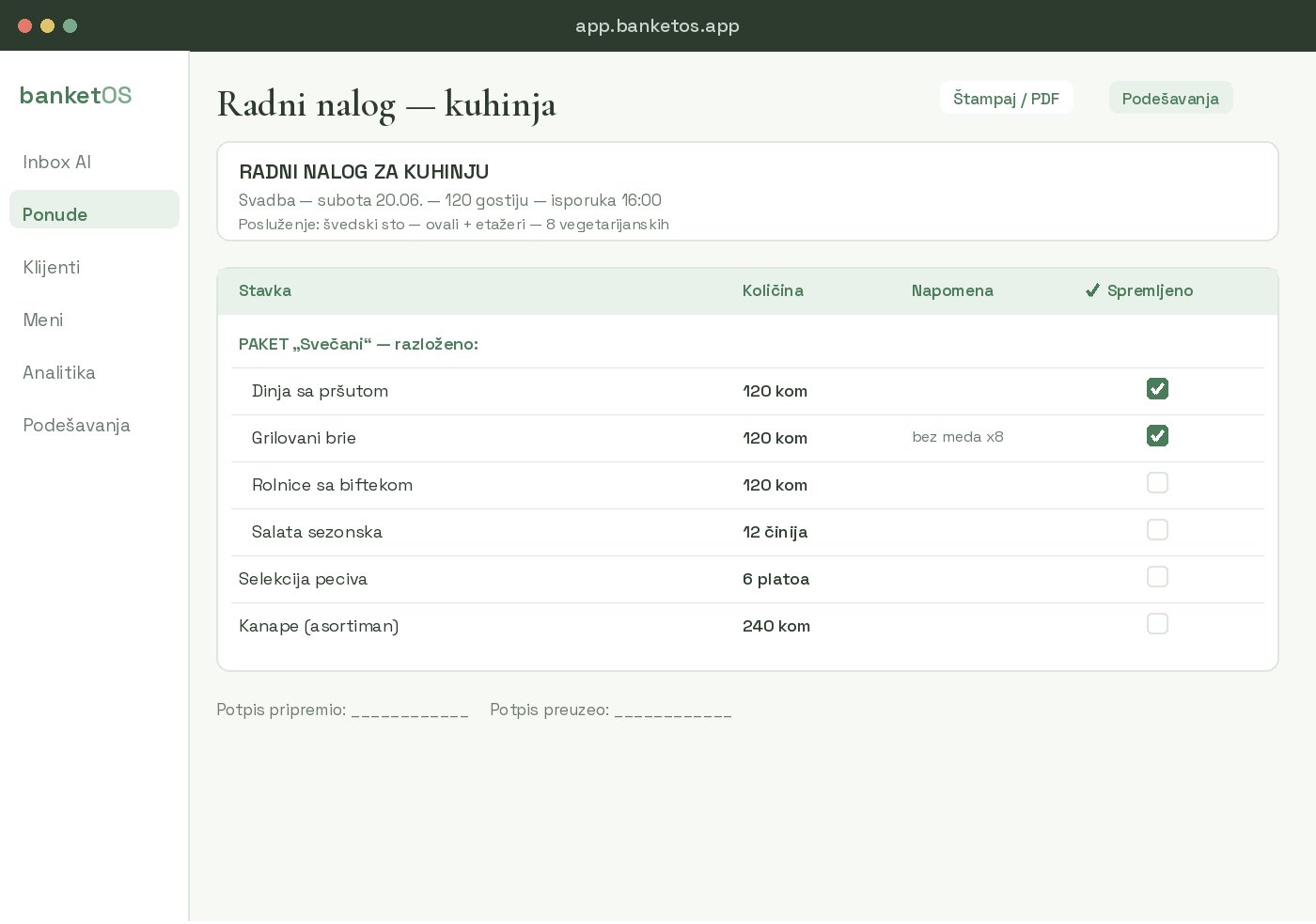Uncheck Grilovani brie checkbox
Image resolution: width=1316 pixels, height=924 pixels.
[x=1157, y=436]
